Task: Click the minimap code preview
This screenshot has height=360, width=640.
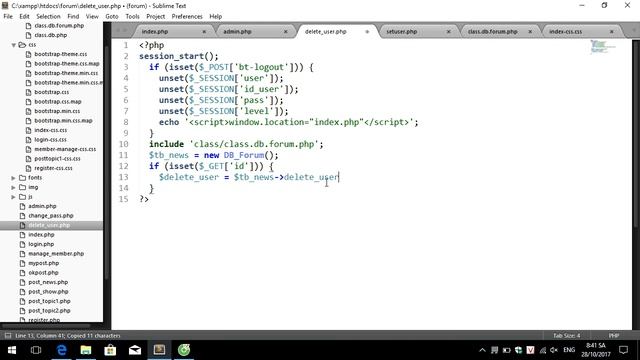Action: 602,47
